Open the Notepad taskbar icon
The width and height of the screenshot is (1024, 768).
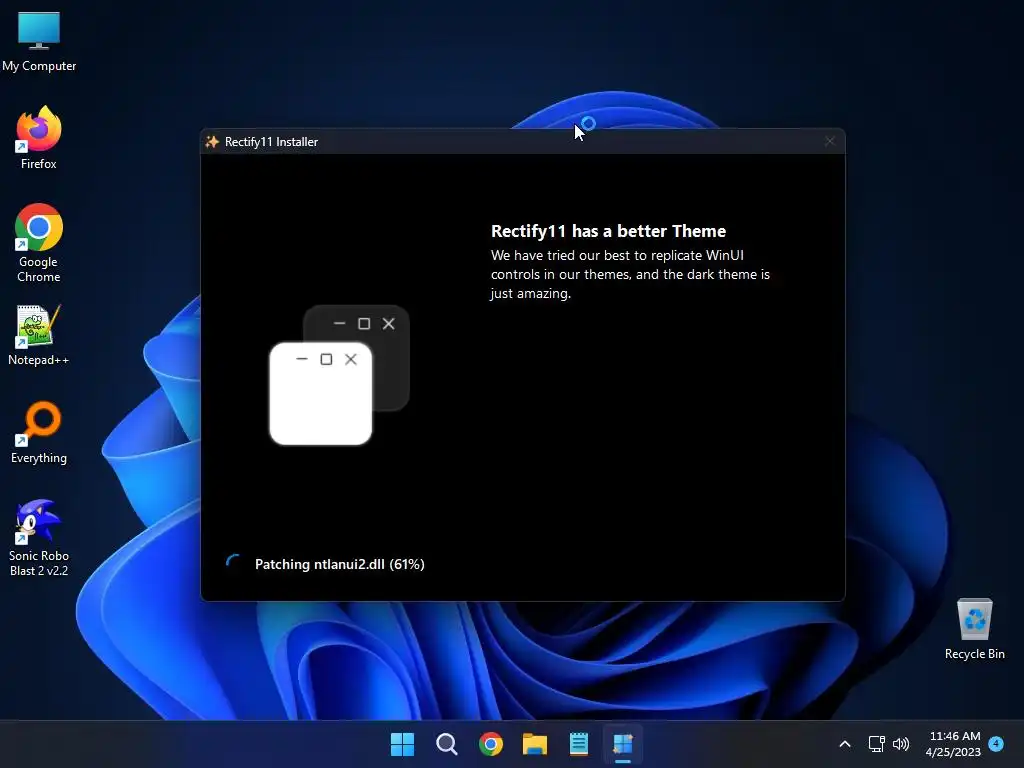(x=579, y=744)
